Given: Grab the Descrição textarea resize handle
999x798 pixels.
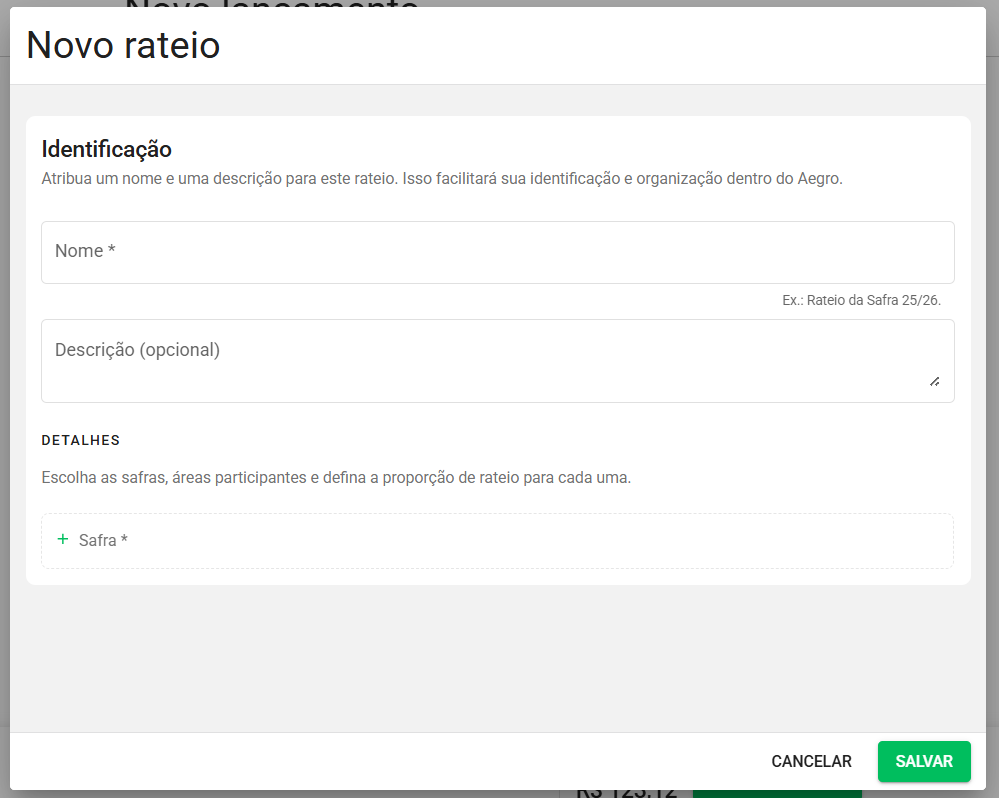Looking at the screenshot, I should 934,381.
